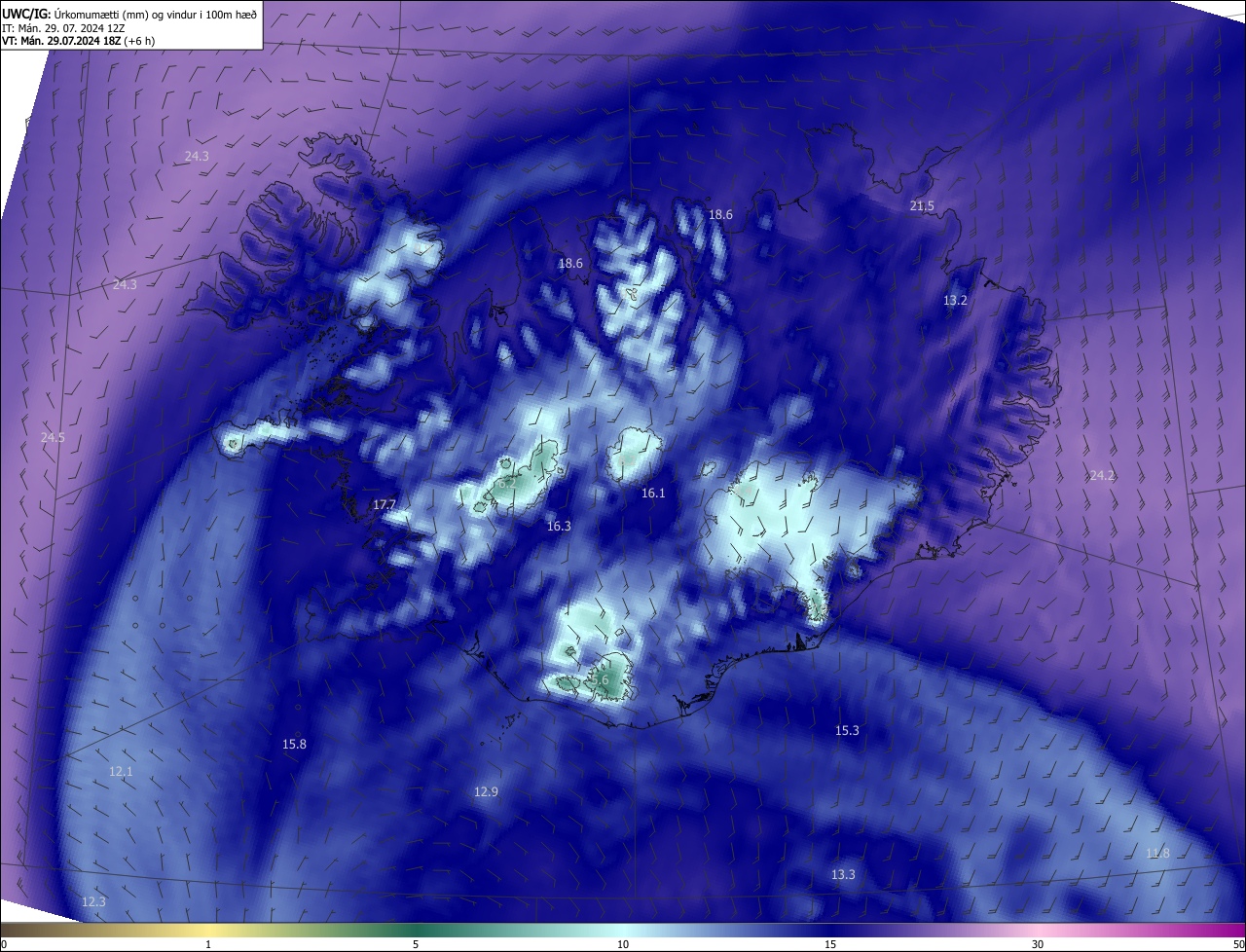
Task: Click the map title 'UWC/IG: Úrkomumætti (mm)' line
Action: point(129,15)
